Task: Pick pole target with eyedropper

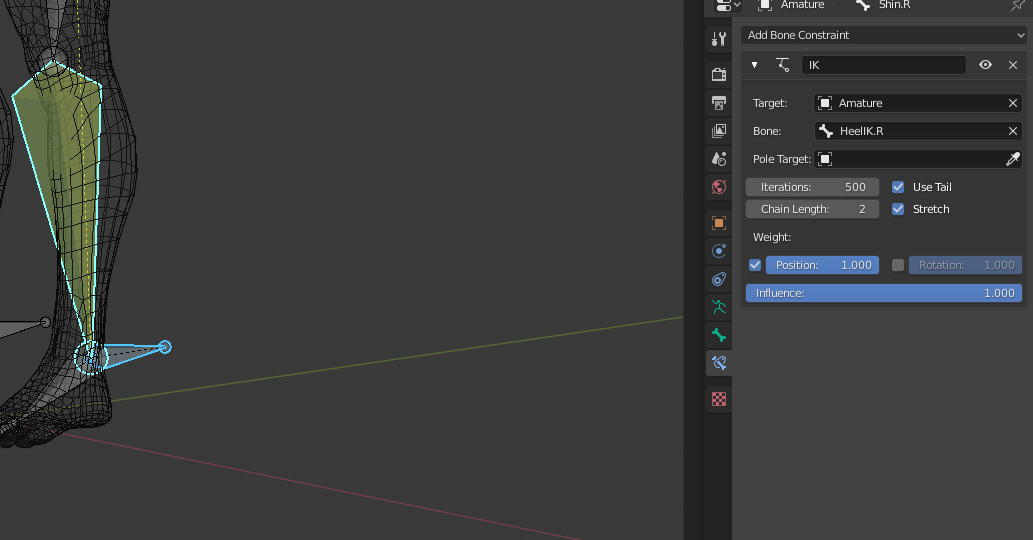Action: point(1013,159)
